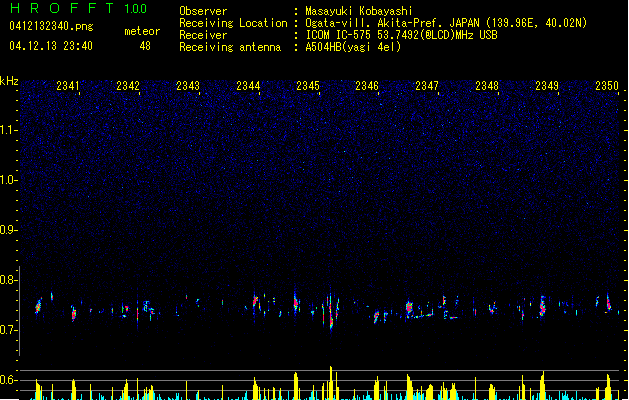This screenshot has height=400, width=629.
Task: Click the date stamp 04.12.13 23:40
Action: click(x=51, y=46)
